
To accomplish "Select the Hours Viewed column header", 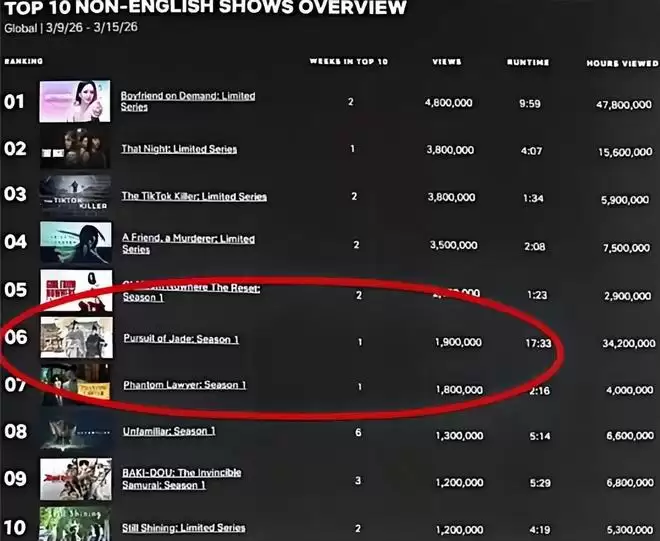I will [x=619, y=62].
